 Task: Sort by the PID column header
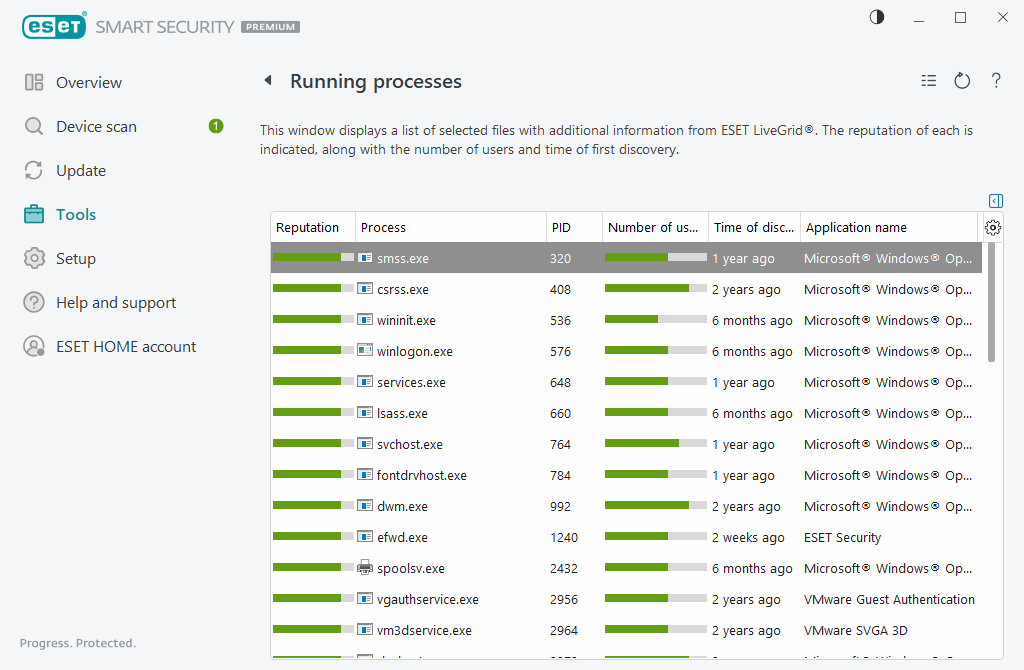[x=574, y=227]
